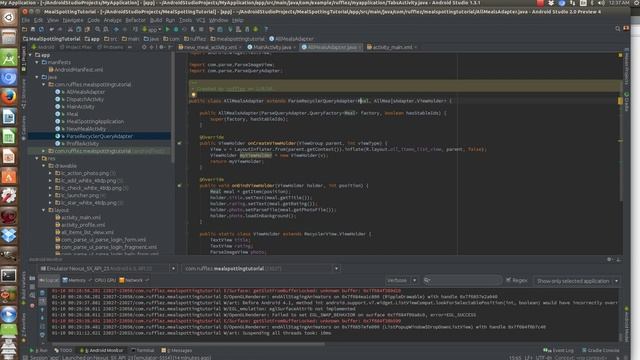Switch to the MainActivity.java editor tab
The image size is (640, 360).
pos(272,47)
